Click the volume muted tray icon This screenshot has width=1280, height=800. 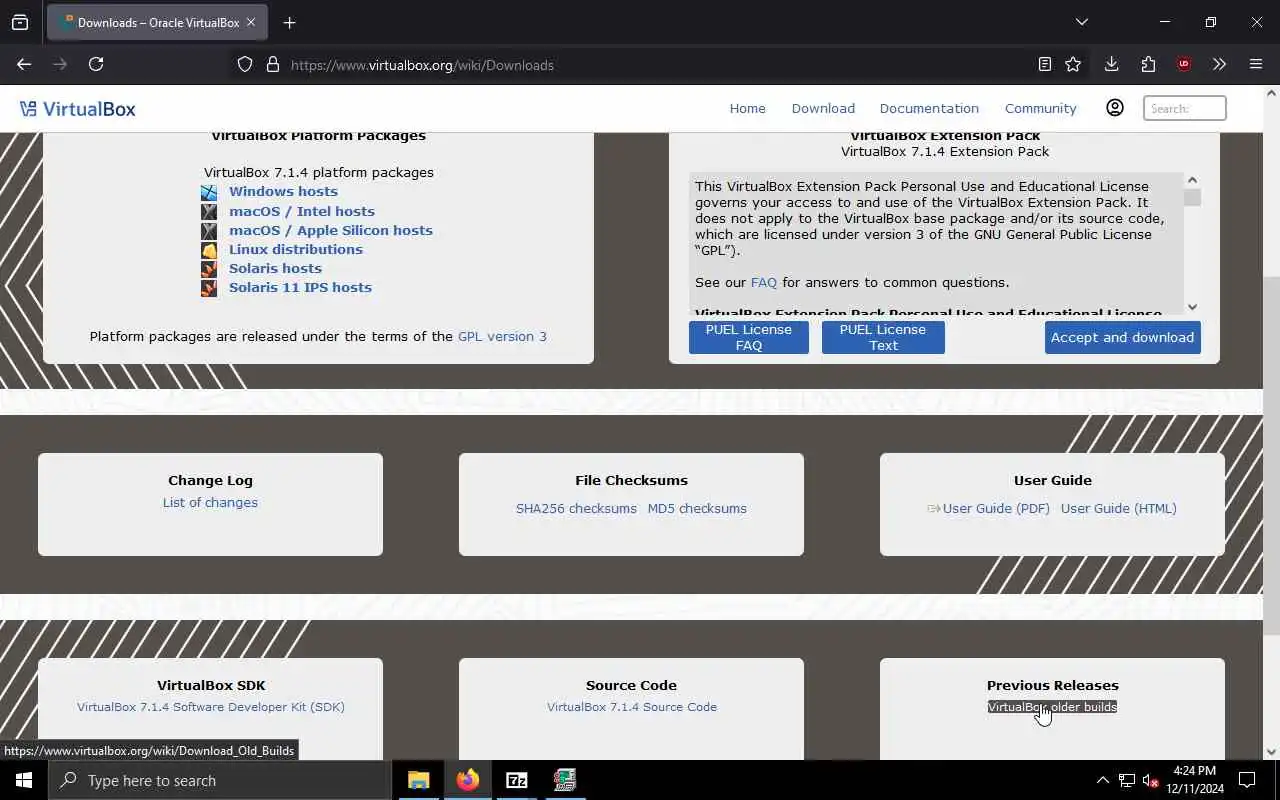pyautogui.click(x=1150, y=780)
